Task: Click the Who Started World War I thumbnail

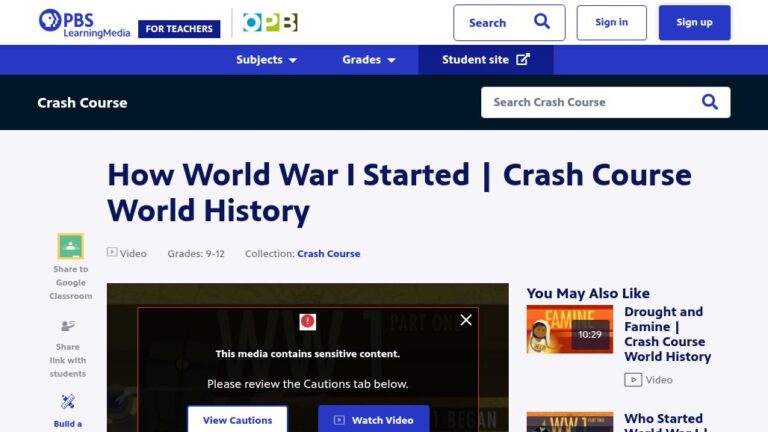Action: (x=570, y=422)
